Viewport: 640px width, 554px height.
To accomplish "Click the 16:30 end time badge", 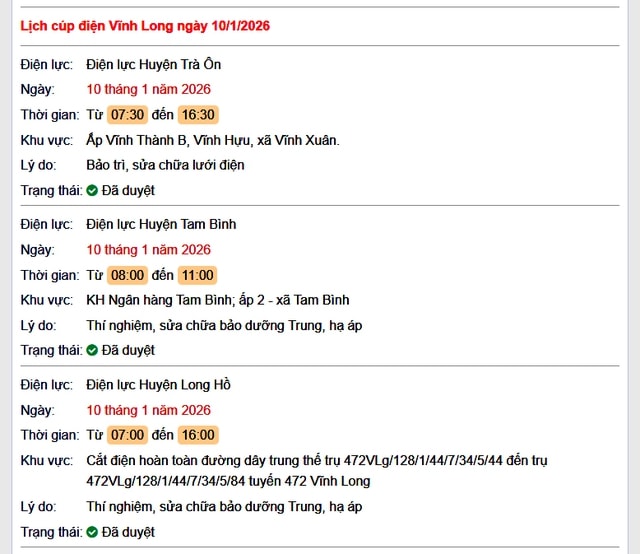I will coord(198,115).
